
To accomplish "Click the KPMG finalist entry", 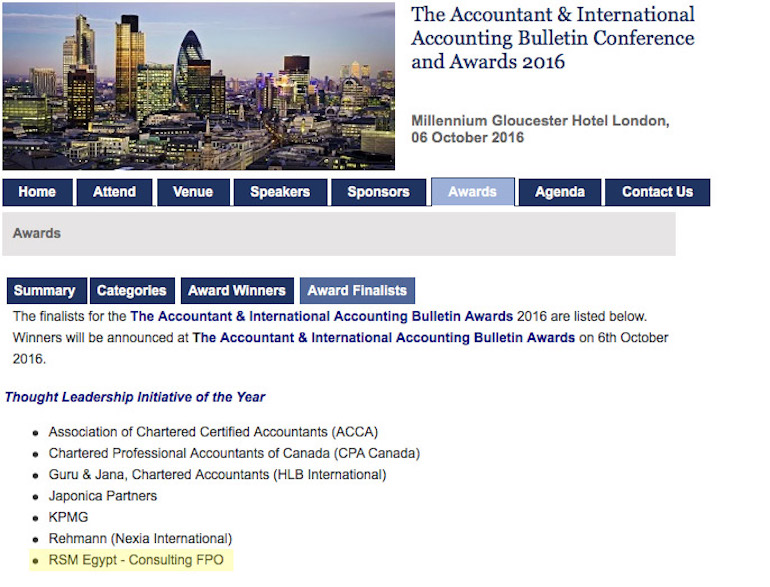I will [x=68, y=517].
